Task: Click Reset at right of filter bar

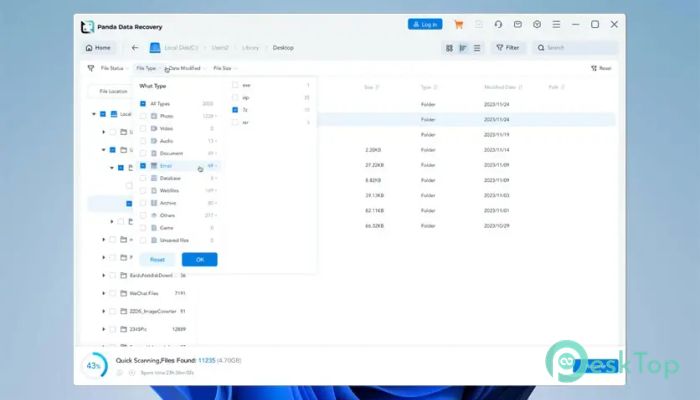Action: point(601,68)
